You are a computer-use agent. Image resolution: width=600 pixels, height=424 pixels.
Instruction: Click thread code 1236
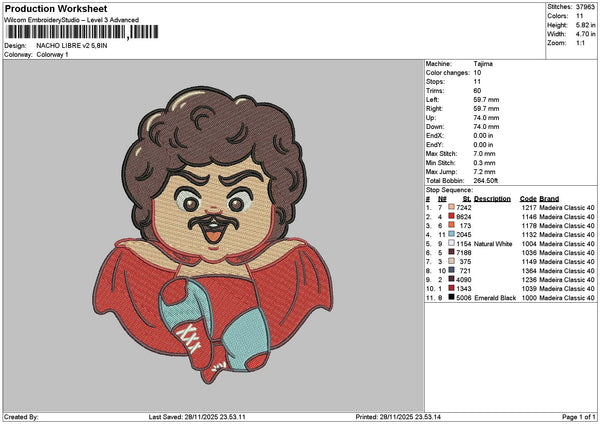tap(529, 280)
